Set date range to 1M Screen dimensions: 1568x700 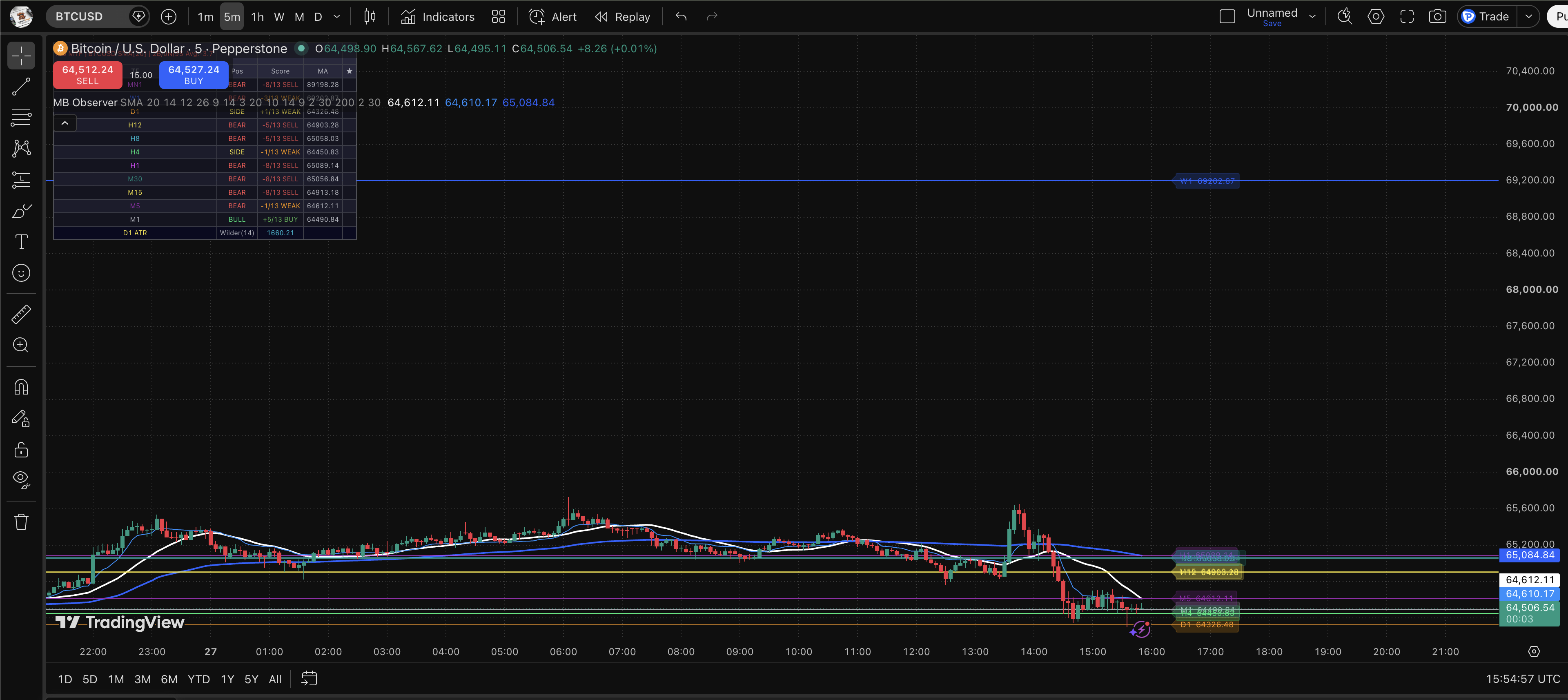click(116, 679)
